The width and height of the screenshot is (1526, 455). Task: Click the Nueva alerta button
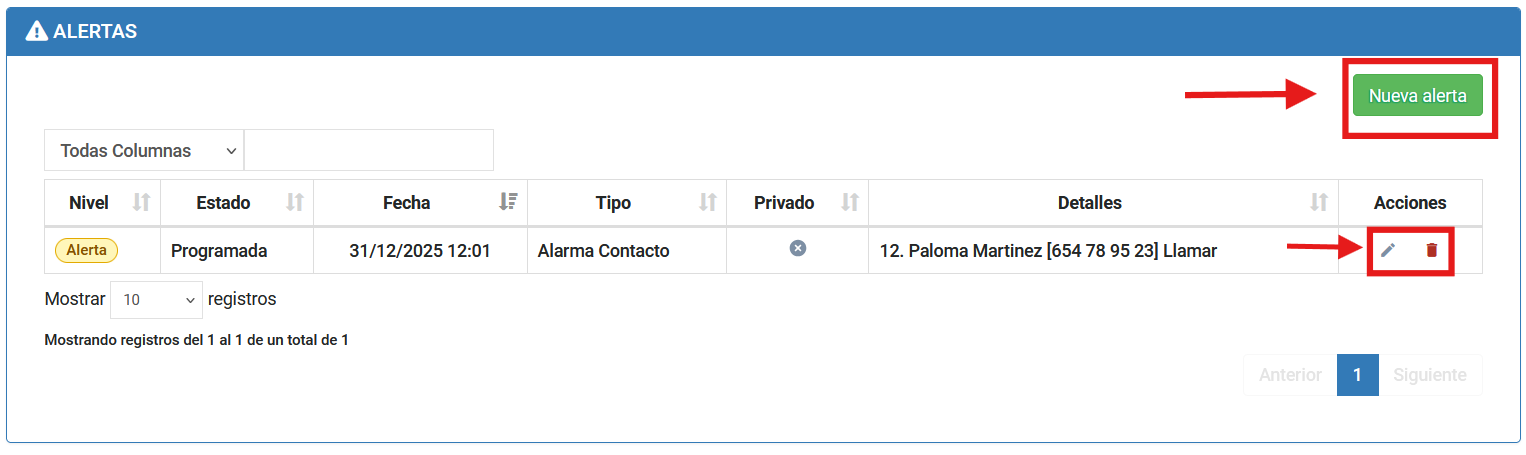click(x=1417, y=96)
